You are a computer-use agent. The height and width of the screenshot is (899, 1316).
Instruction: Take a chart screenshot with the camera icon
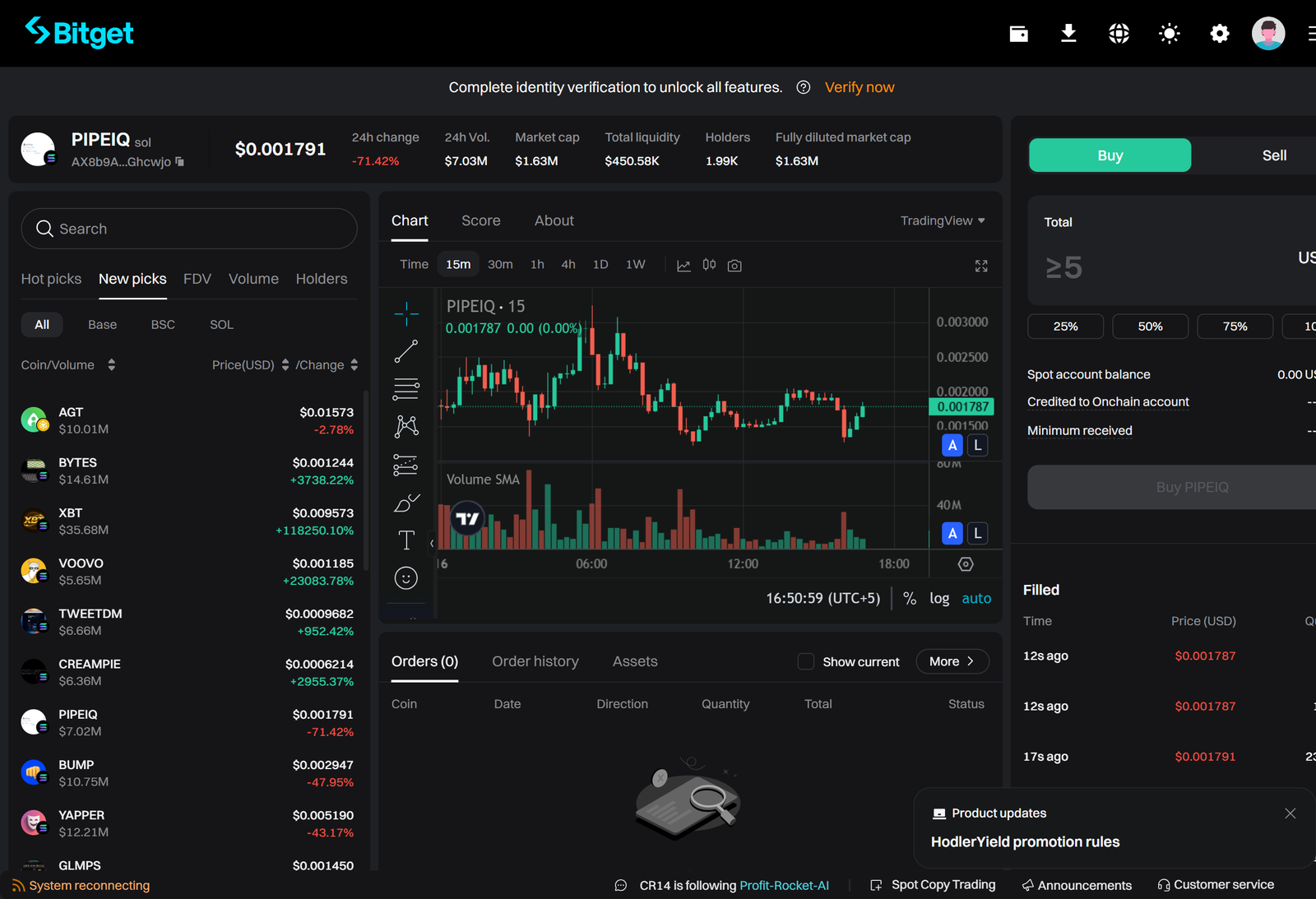pos(734,265)
